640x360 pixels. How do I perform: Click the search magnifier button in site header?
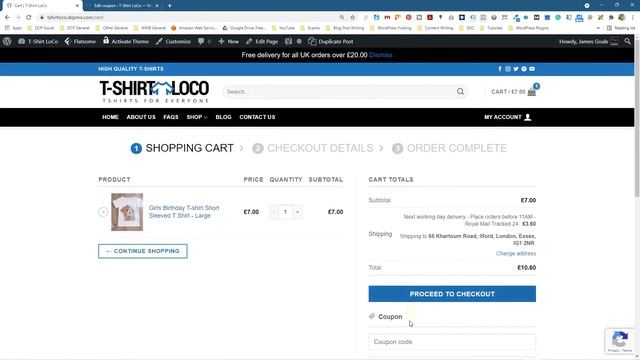click(x=460, y=91)
